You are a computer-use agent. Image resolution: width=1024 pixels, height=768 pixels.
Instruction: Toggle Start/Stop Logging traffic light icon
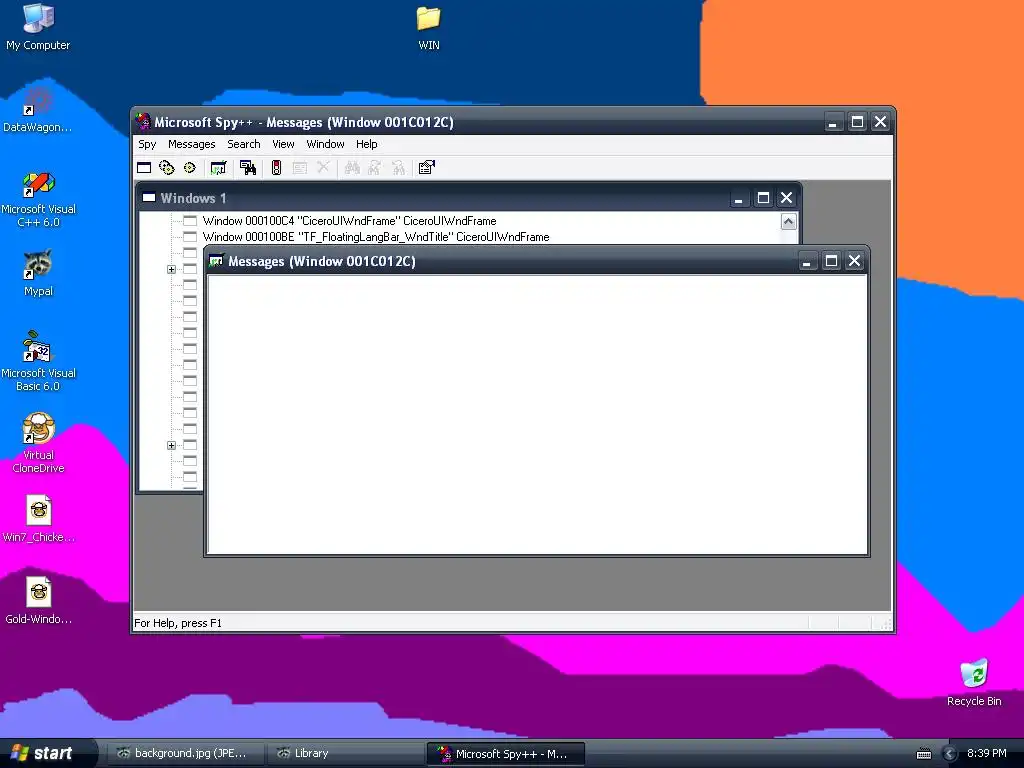(x=276, y=168)
